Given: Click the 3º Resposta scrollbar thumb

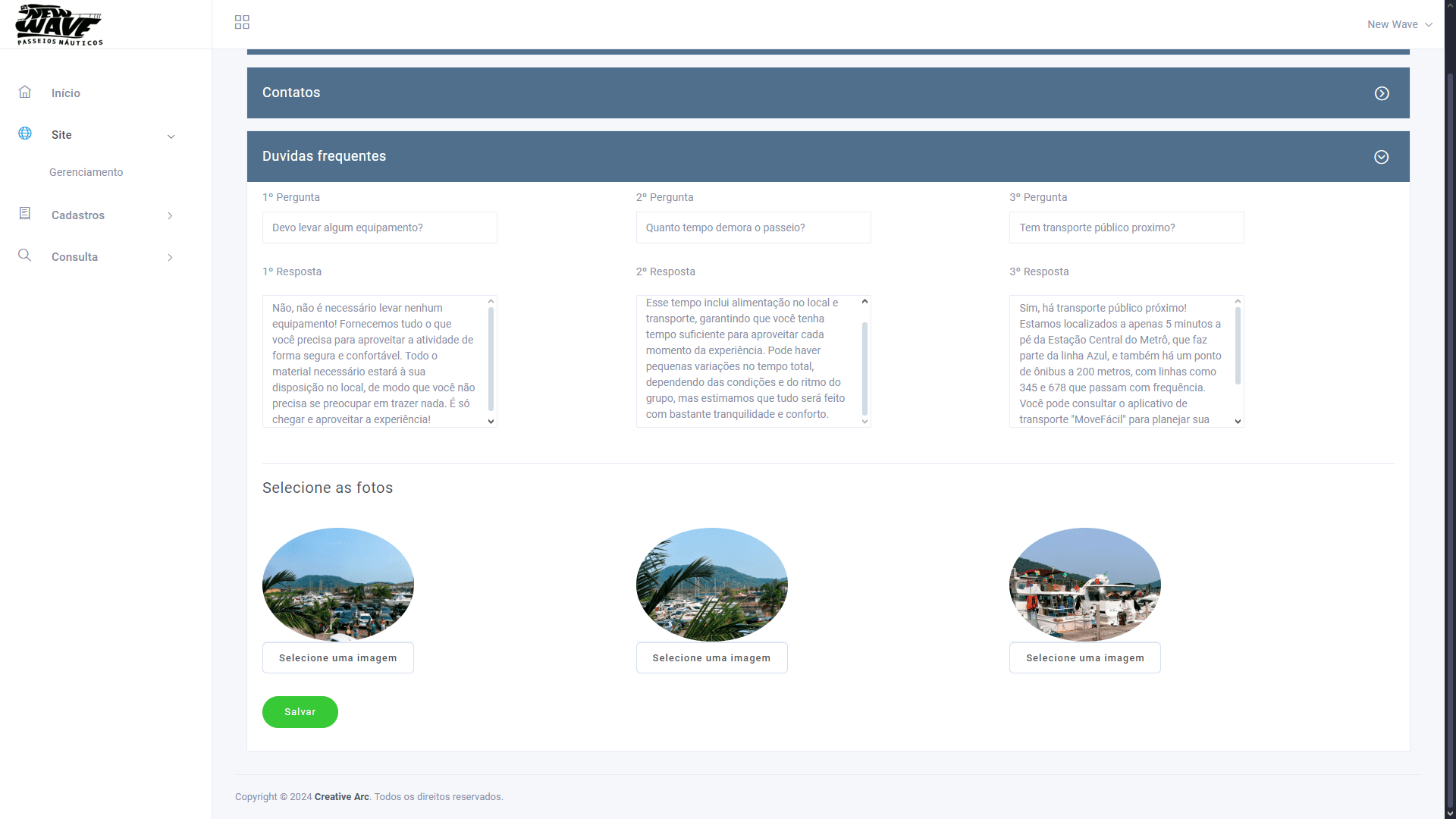Looking at the screenshot, I should 1238,346.
